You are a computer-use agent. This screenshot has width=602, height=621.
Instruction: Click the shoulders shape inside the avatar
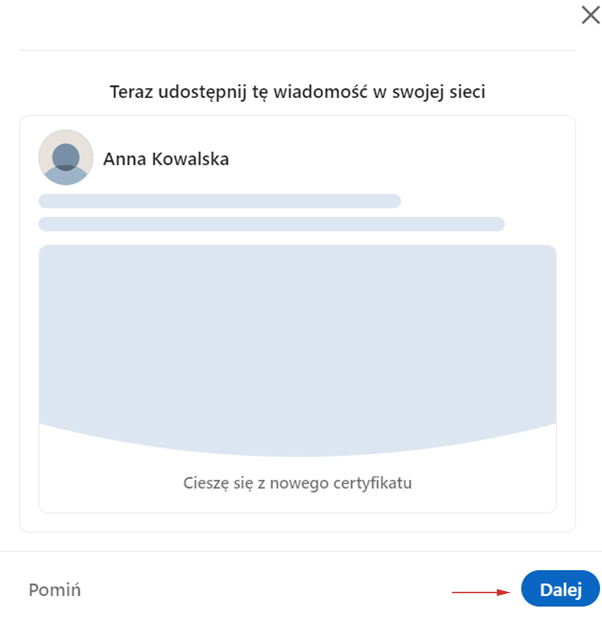pyautogui.click(x=66, y=176)
